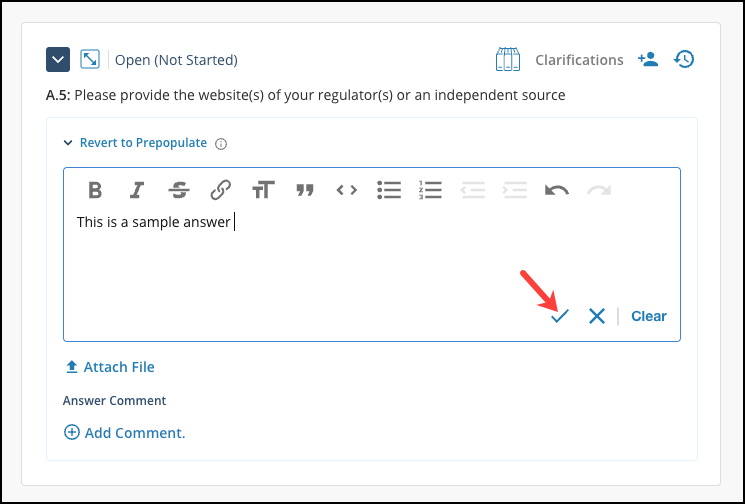Click the expand question fullscreen icon
745x504 pixels.
point(90,59)
